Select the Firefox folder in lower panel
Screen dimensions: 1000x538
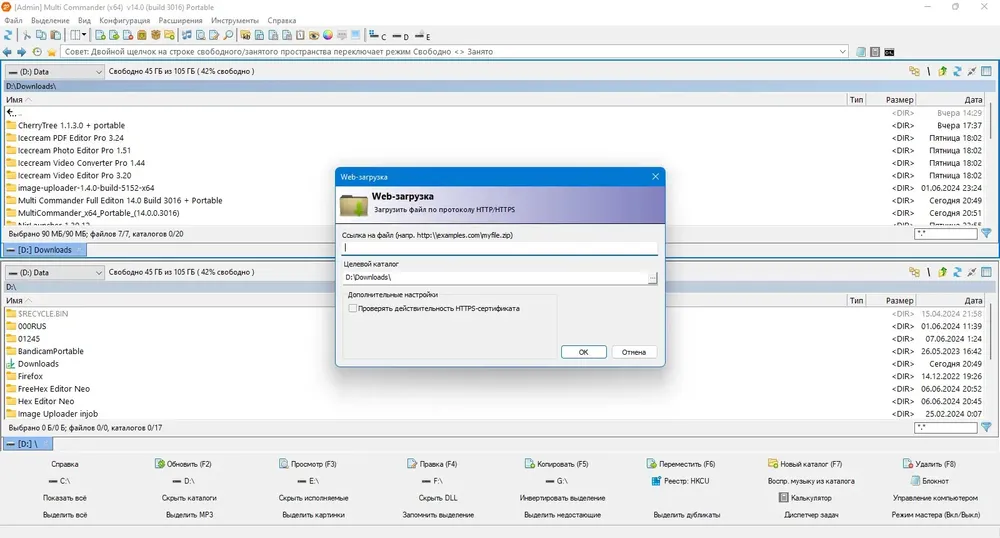pyautogui.click(x=30, y=376)
